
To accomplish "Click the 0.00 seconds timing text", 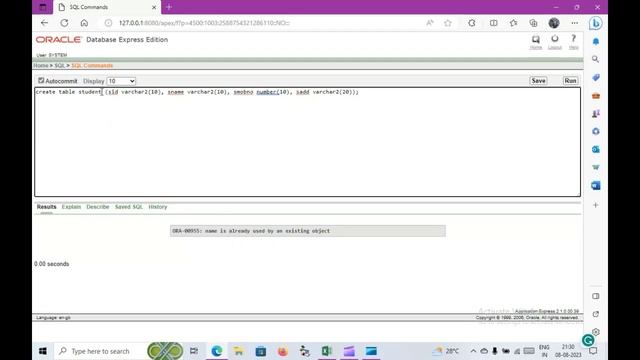I will tap(51, 264).
